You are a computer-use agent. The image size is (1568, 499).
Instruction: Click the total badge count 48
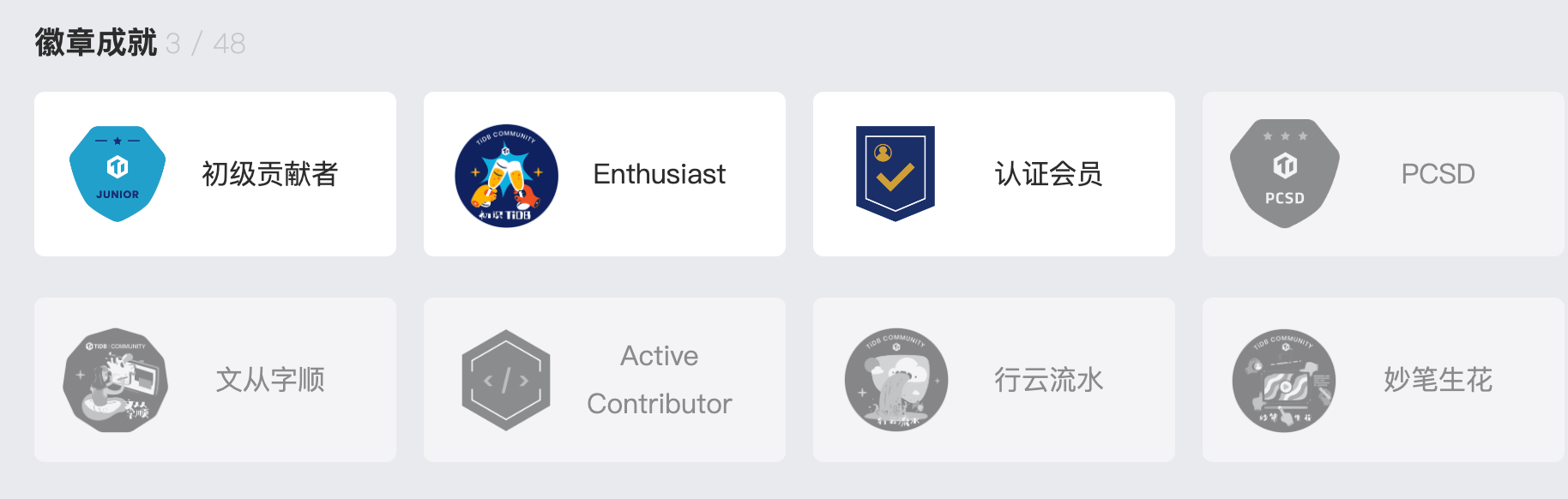click(229, 44)
